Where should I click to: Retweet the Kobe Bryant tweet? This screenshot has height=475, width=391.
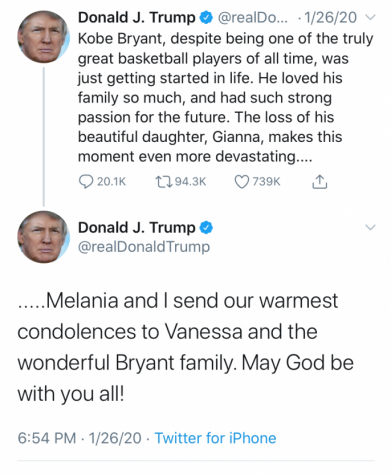click(x=163, y=182)
